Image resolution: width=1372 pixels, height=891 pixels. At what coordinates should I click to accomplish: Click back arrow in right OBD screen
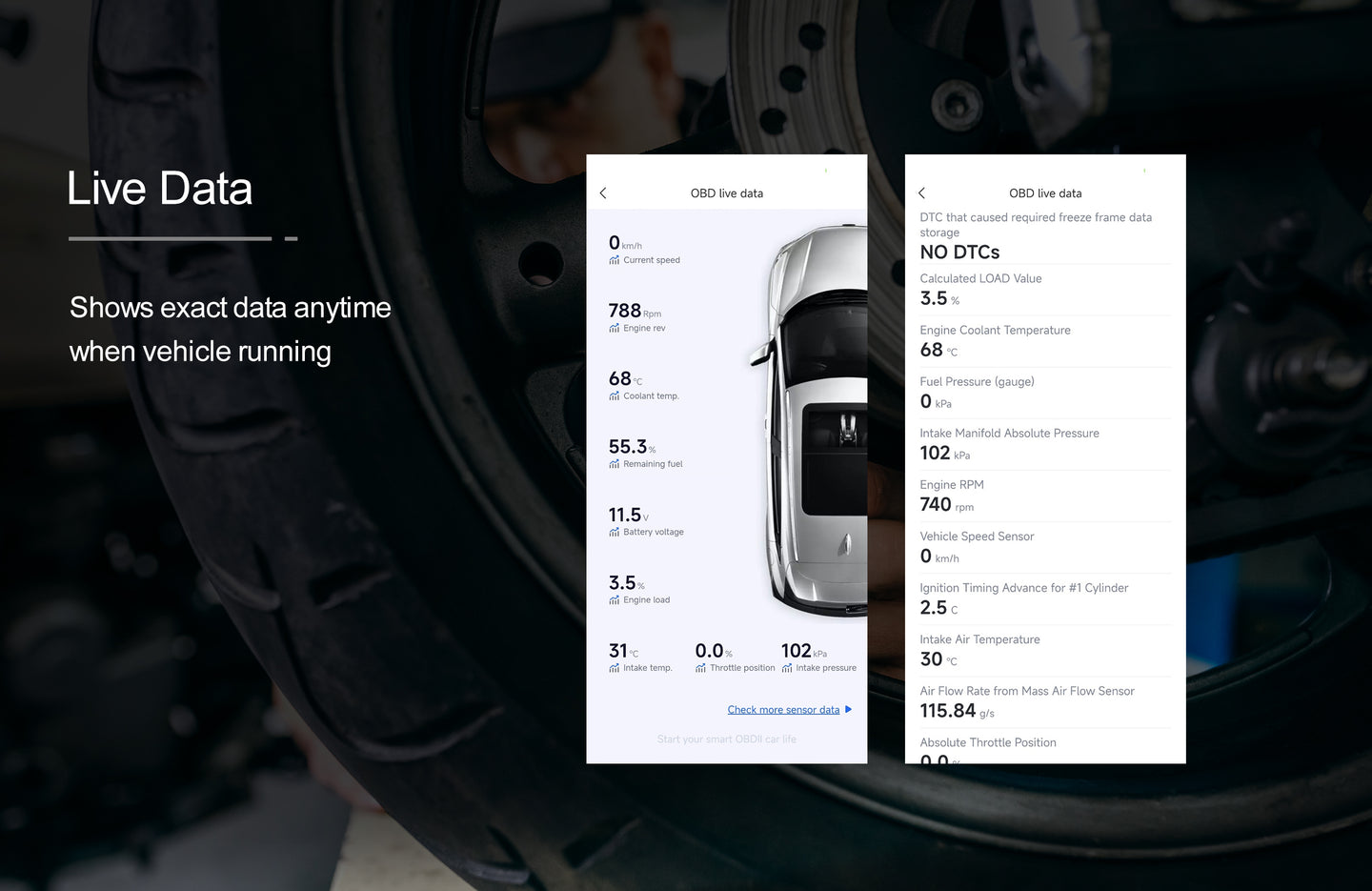(x=921, y=193)
